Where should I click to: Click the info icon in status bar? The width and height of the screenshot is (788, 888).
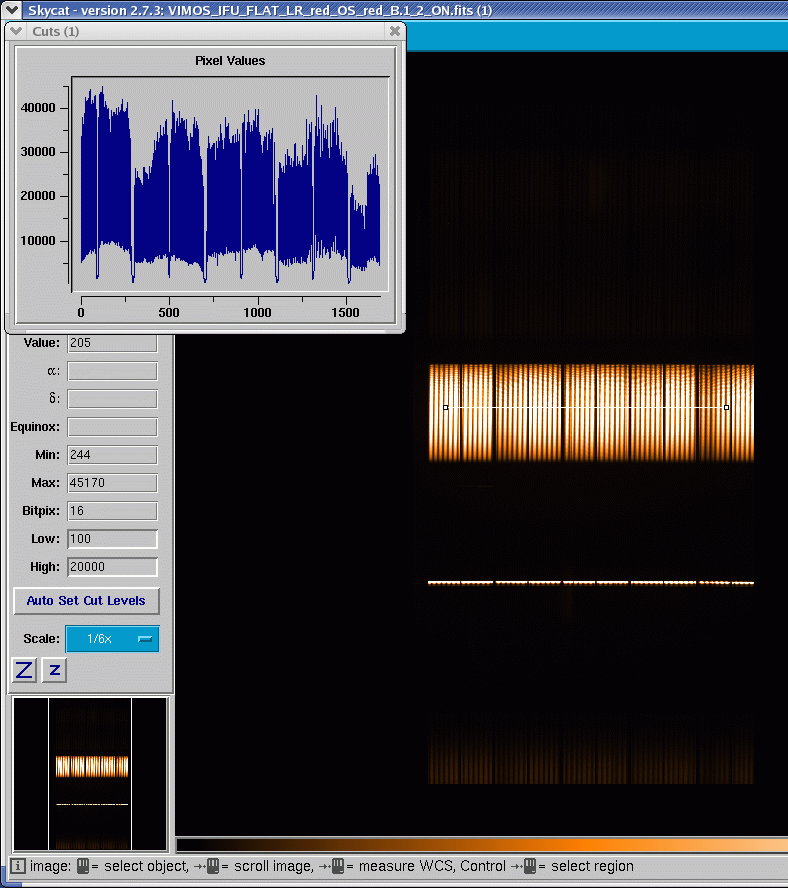coord(18,866)
